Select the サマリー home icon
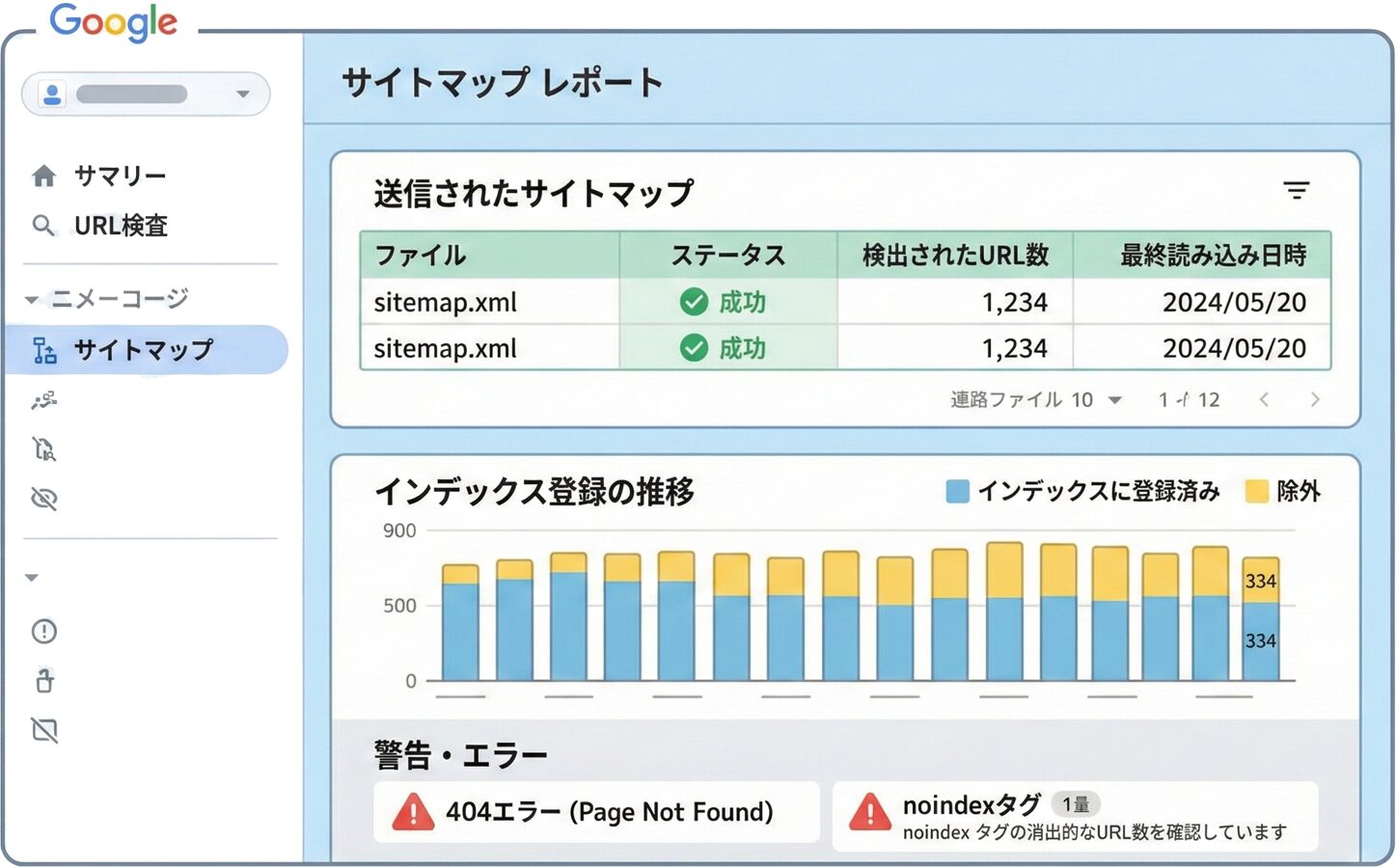Image resolution: width=1396 pixels, height=868 pixels. click(43, 175)
